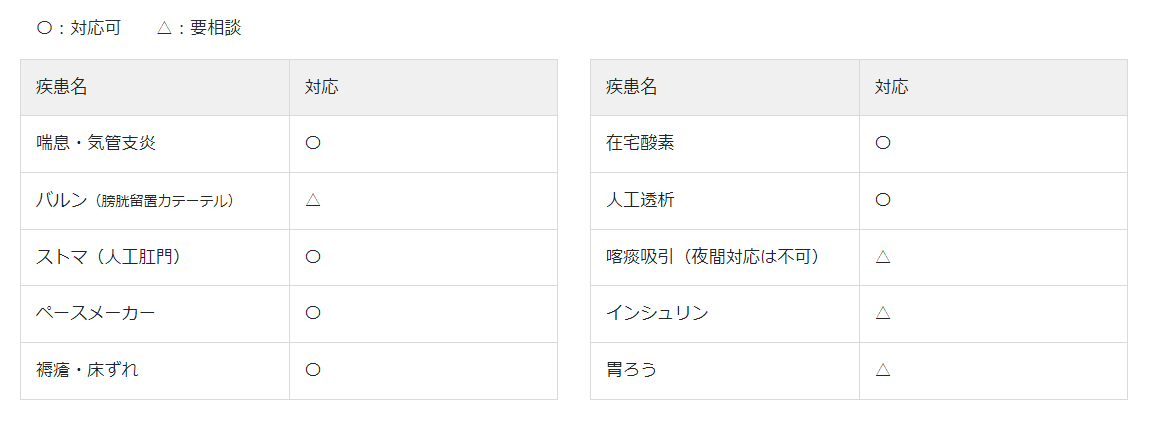Select the circle symbol beside 人工透析
This screenshot has width=1158, height=426.
pyautogui.click(x=883, y=200)
